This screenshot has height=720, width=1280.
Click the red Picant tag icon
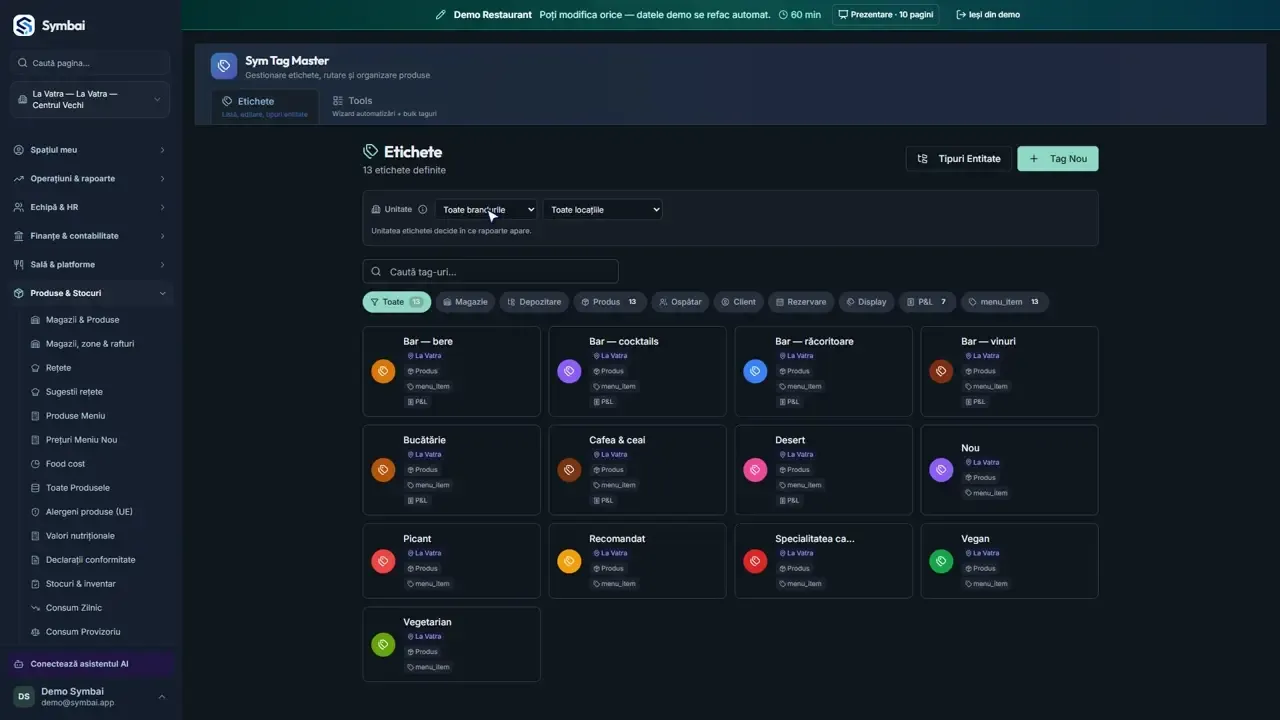coord(383,561)
